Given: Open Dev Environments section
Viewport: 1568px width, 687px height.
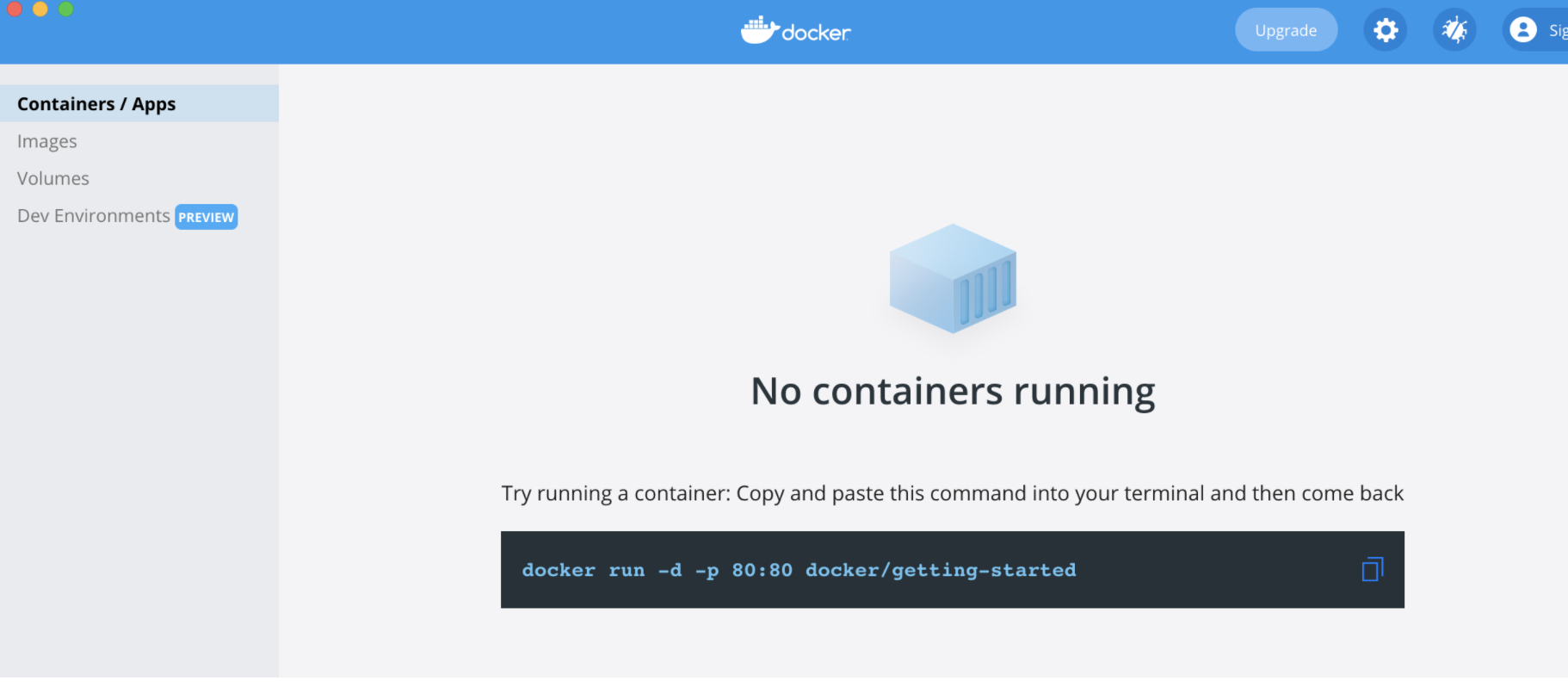Looking at the screenshot, I should [94, 215].
